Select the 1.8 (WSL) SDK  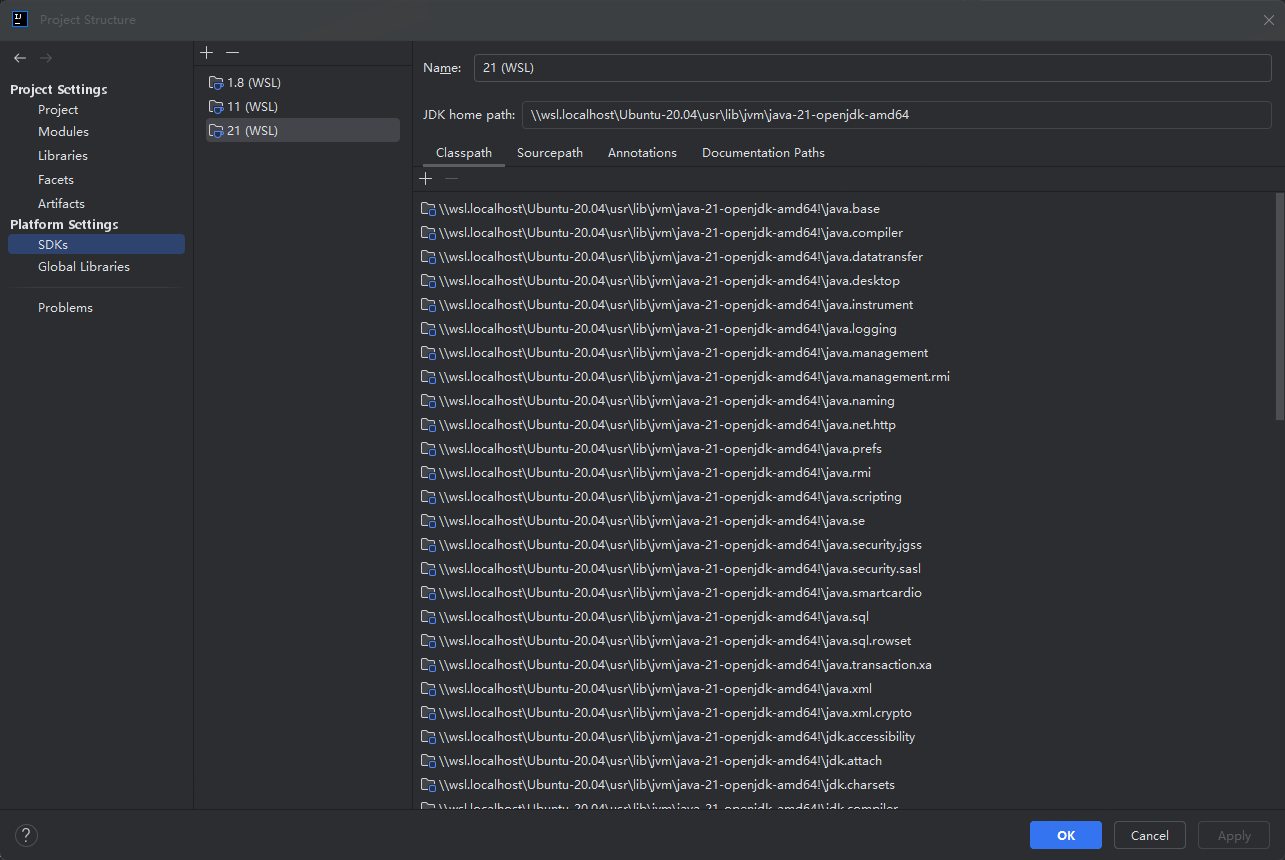click(253, 82)
